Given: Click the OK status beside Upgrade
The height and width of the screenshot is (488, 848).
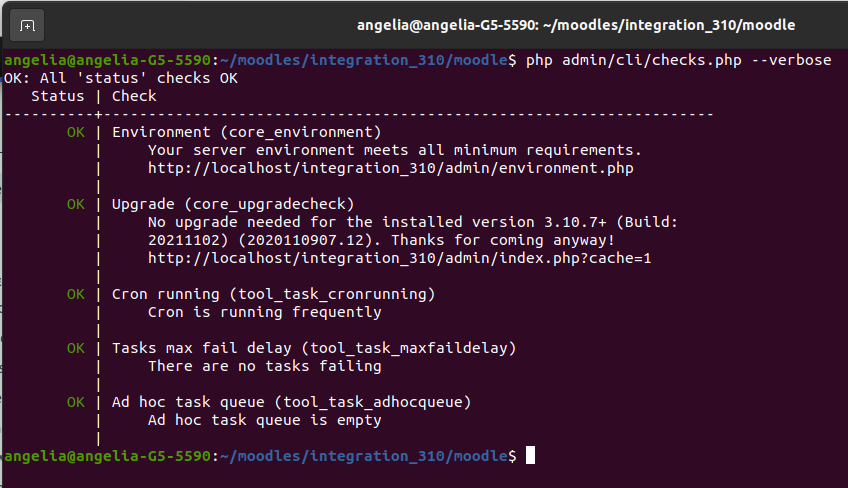Looking at the screenshot, I should click(x=76, y=204).
